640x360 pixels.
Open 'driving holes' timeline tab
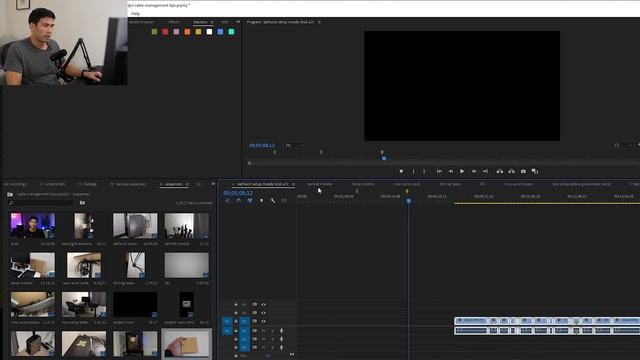pyautogui.click(x=450, y=184)
